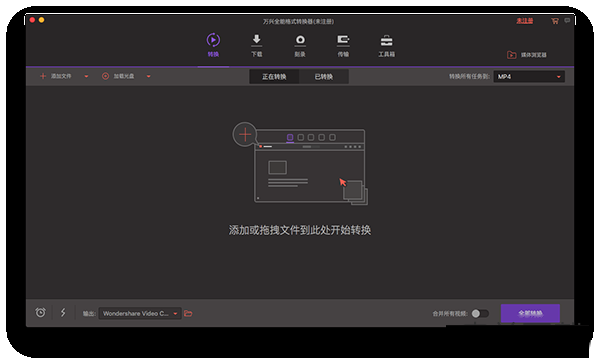Open the scheduler alarm clock icon
Screen dimensions: 600x364
(40, 313)
